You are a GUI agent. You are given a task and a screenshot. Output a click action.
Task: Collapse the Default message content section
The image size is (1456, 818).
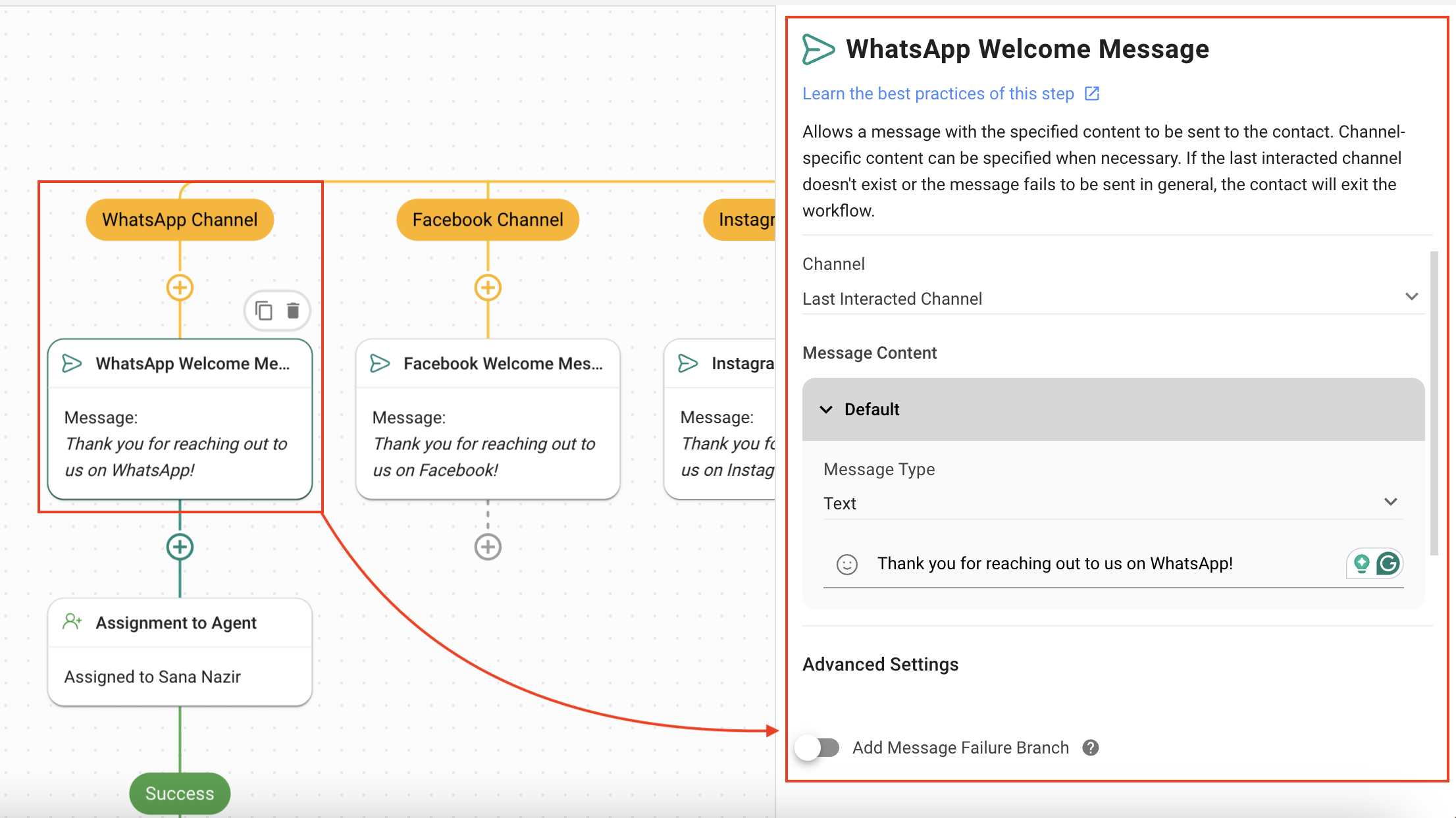coord(827,409)
